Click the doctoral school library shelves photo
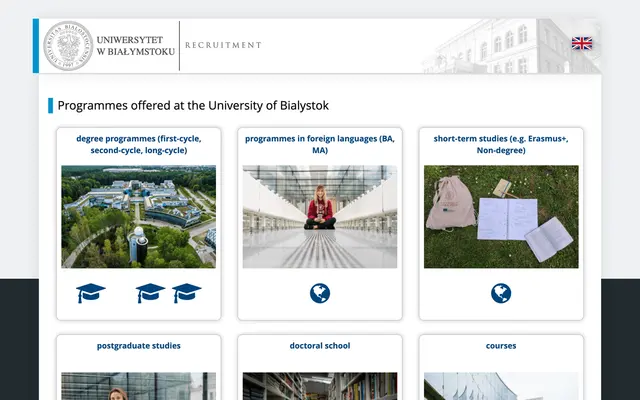The image size is (640, 400). (320, 386)
